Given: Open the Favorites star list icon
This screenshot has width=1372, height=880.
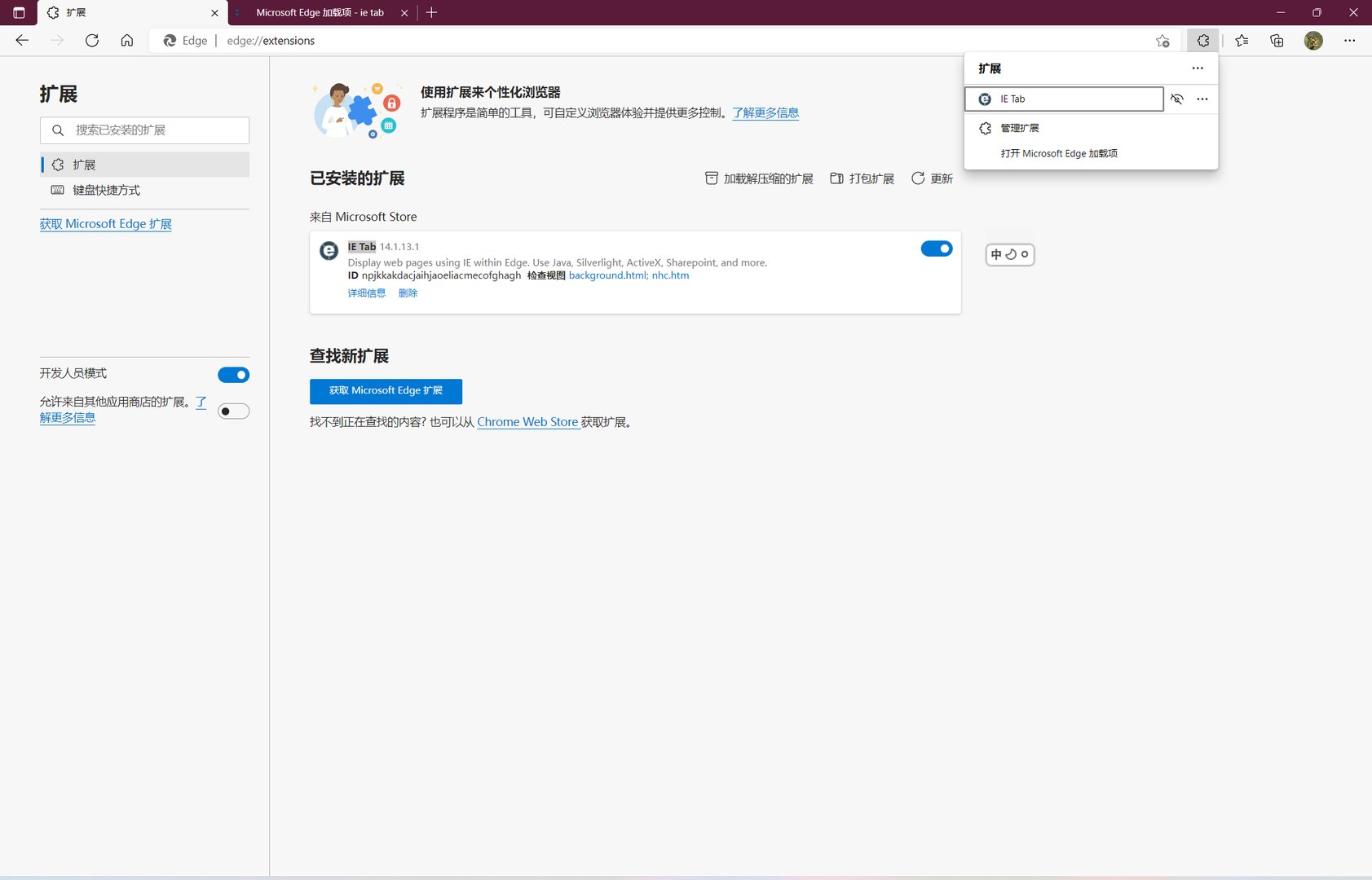Looking at the screenshot, I should pos(1242,41).
